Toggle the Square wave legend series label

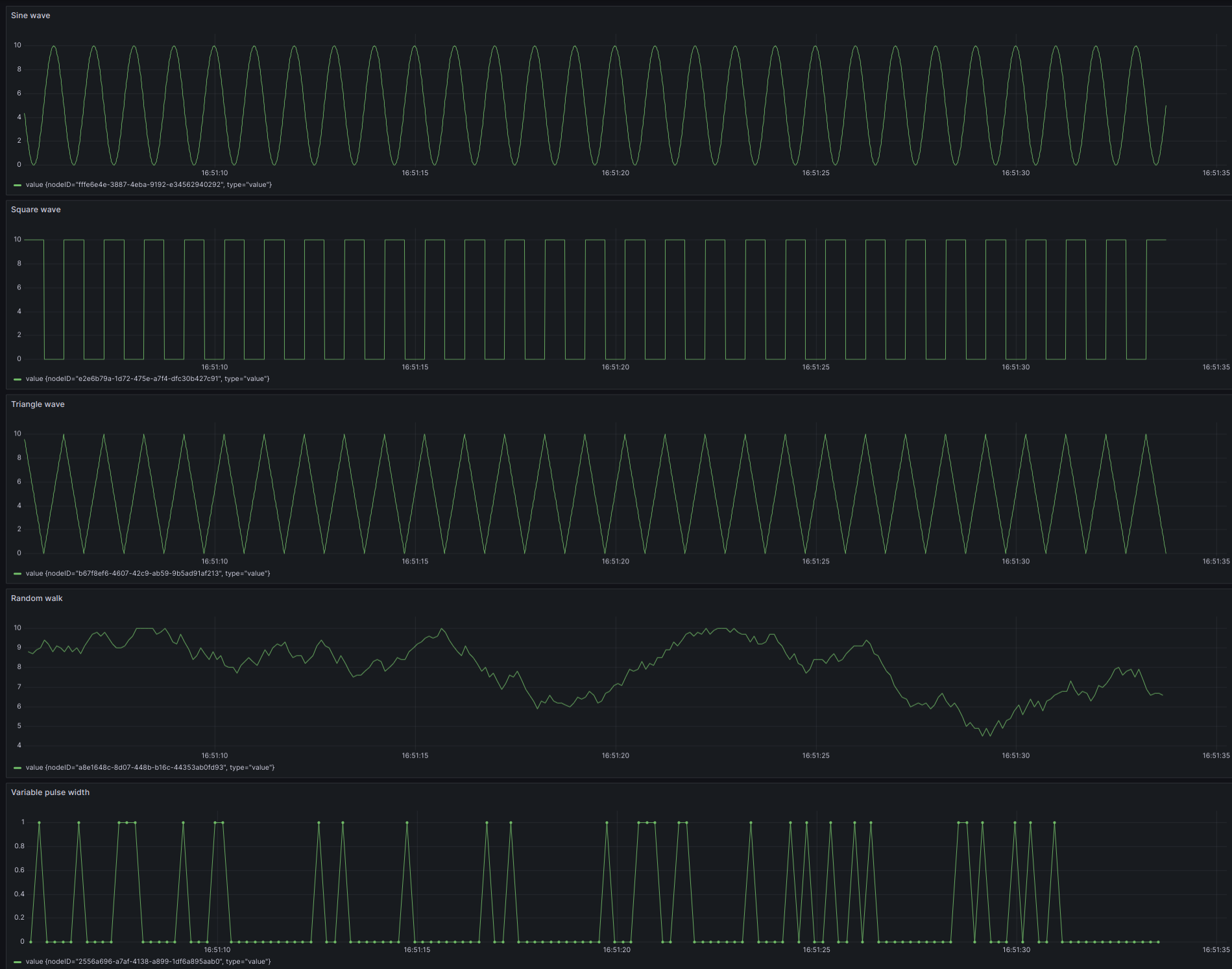click(147, 379)
